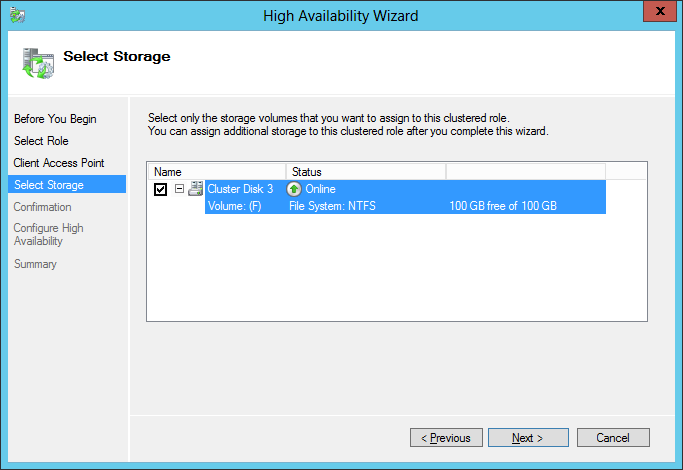
Task: Go to the Before You Begin step
Action: (55, 119)
